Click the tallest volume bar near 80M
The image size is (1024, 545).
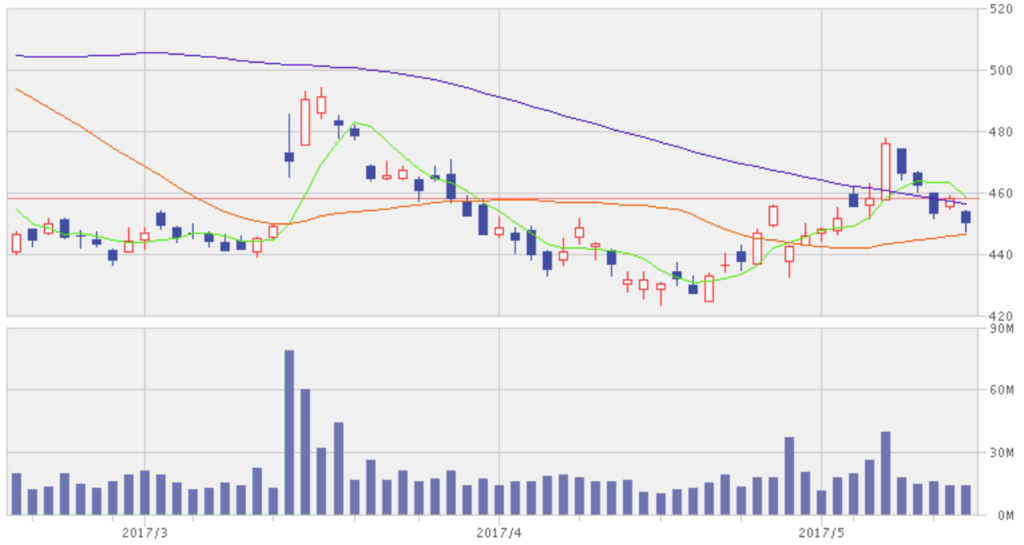(289, 433)
